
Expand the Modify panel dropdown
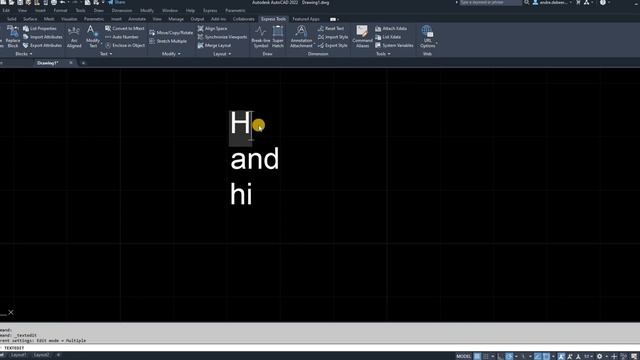click(x=171, y=54)
